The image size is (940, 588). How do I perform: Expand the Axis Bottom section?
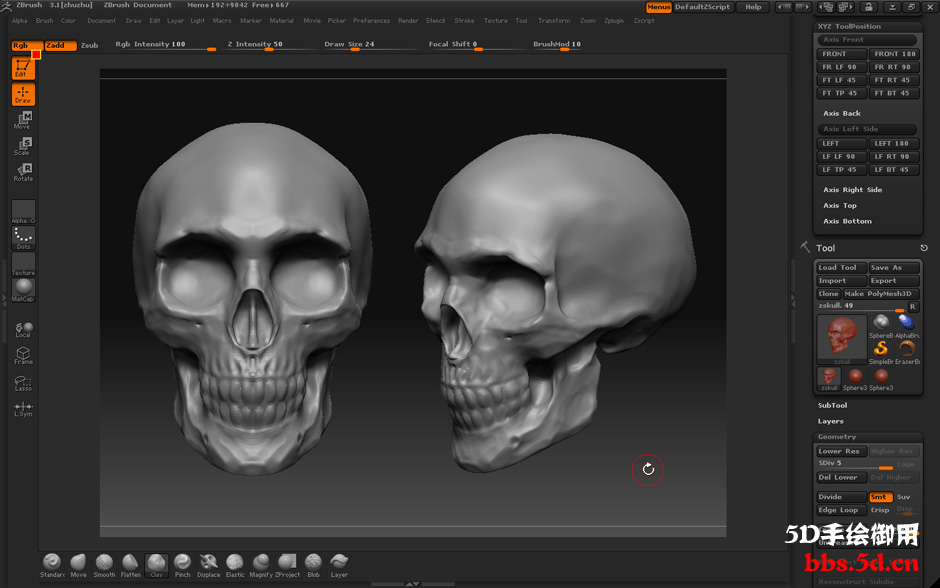pos(847,221)
